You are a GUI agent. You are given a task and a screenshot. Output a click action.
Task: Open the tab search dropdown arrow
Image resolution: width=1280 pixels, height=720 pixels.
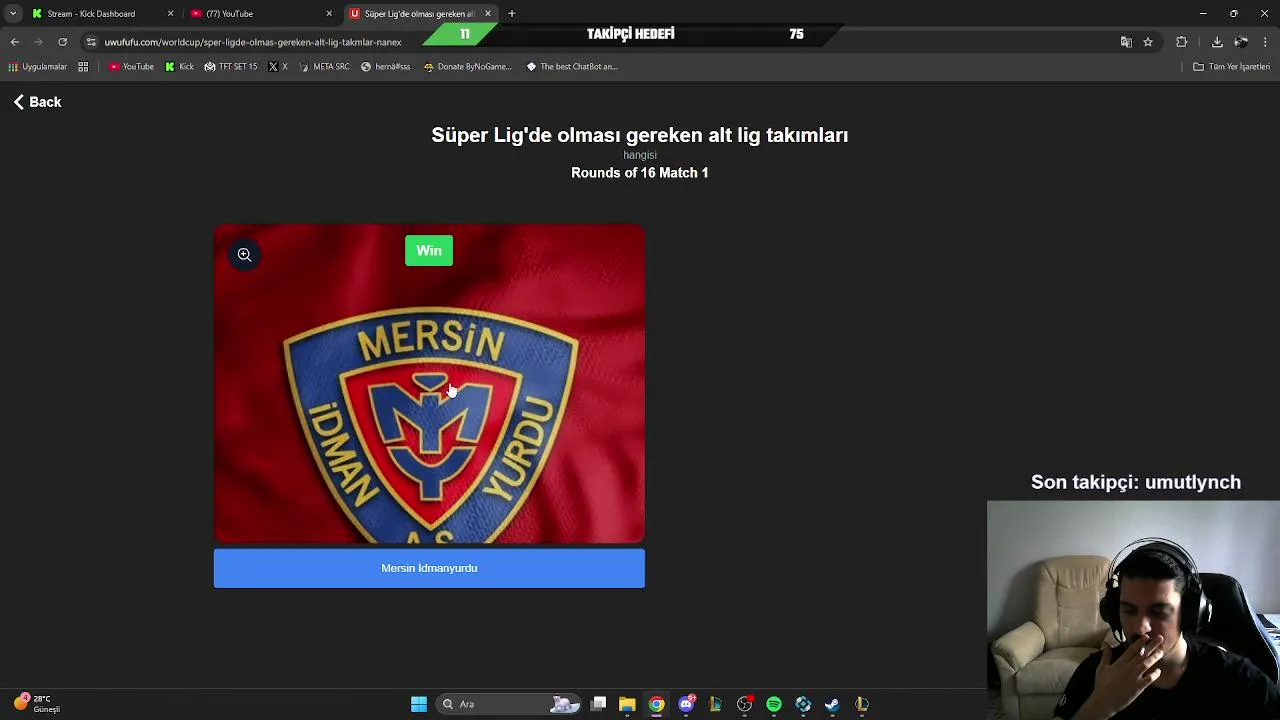(12, 14)
